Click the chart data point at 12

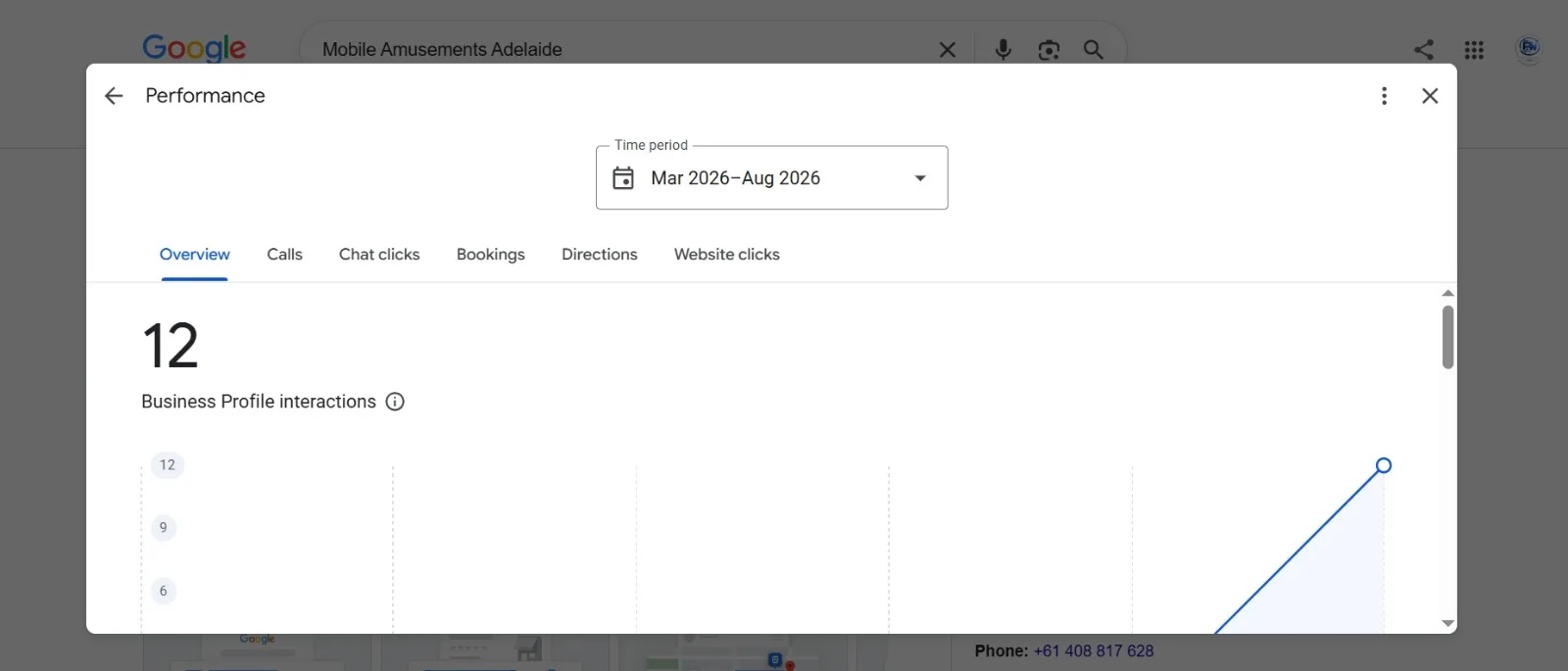pyautogui.click(x=1383, y=465)
